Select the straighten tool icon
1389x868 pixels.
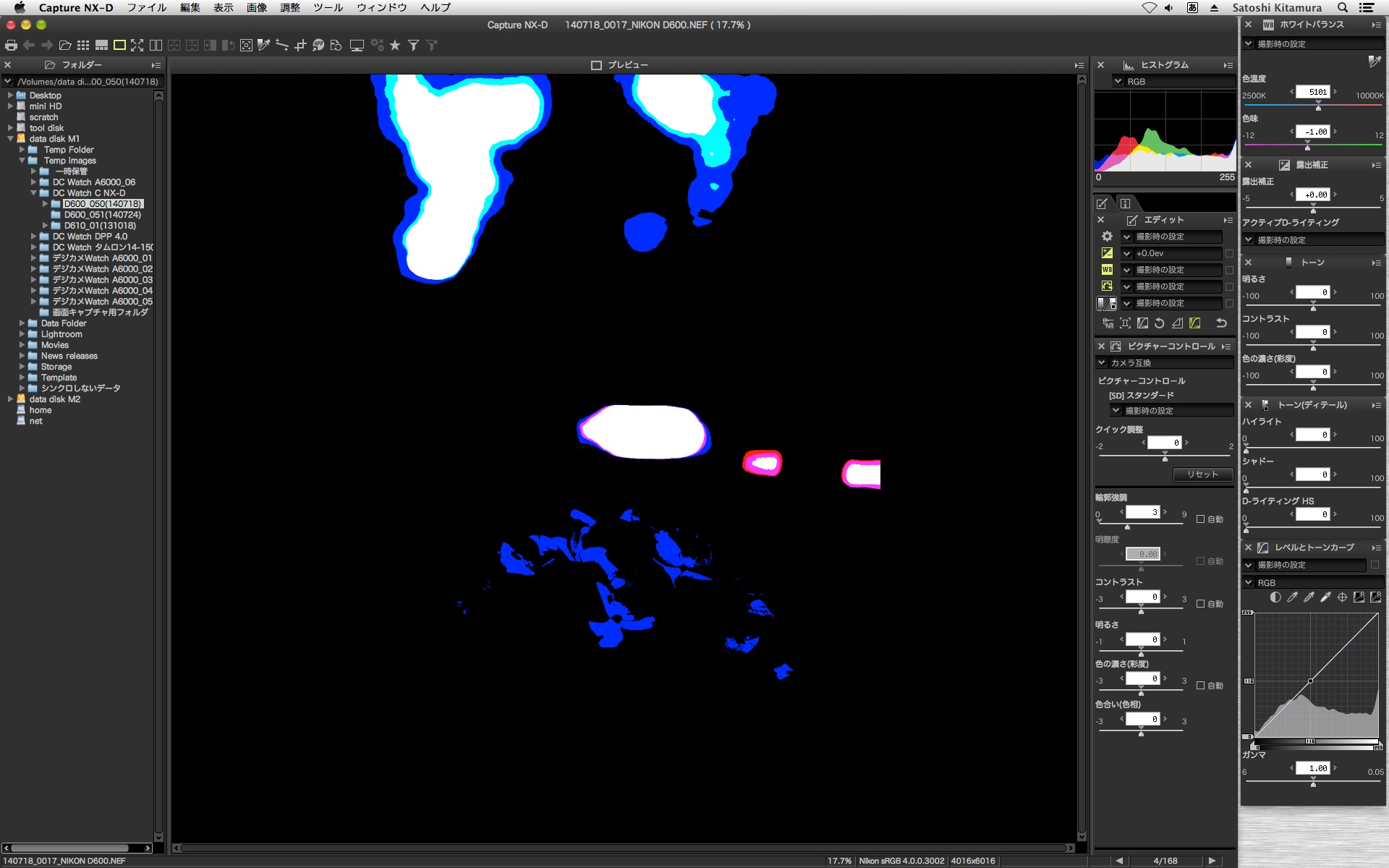click(x=282, y=46)
